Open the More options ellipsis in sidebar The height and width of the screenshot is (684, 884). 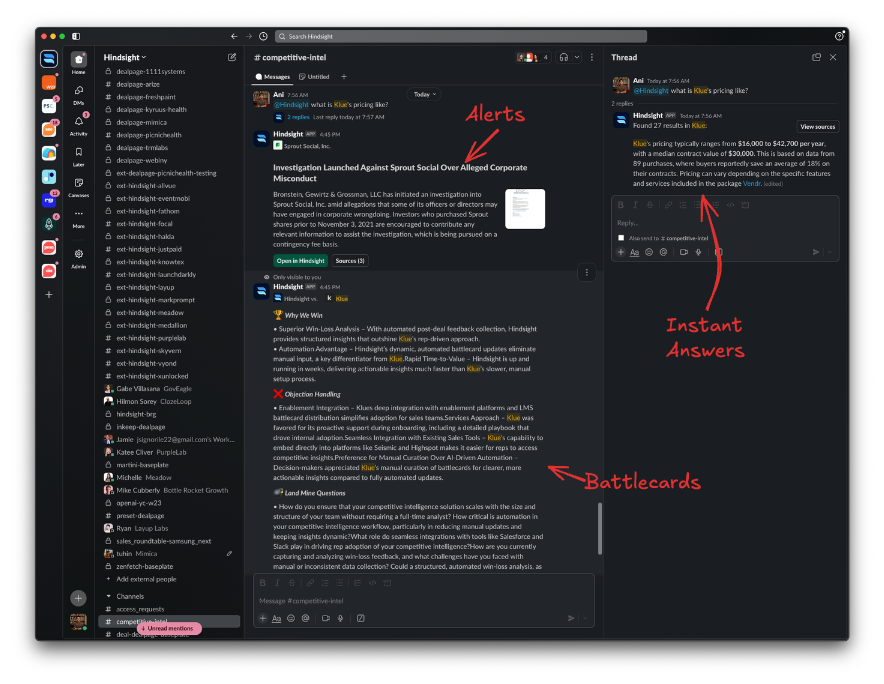78,217
